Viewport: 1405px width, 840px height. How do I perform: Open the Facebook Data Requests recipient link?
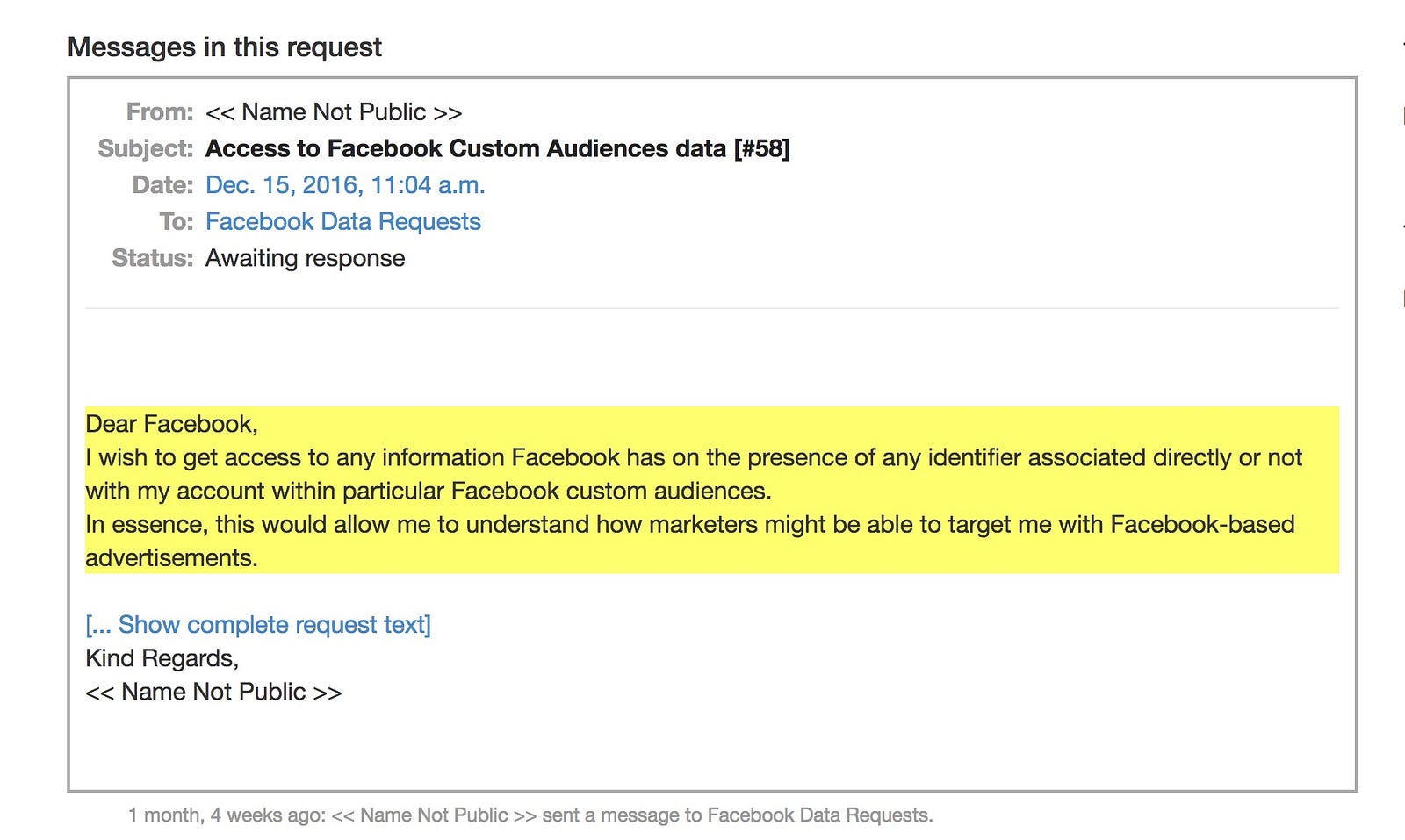pyautogui.click(x=342, y=222)
